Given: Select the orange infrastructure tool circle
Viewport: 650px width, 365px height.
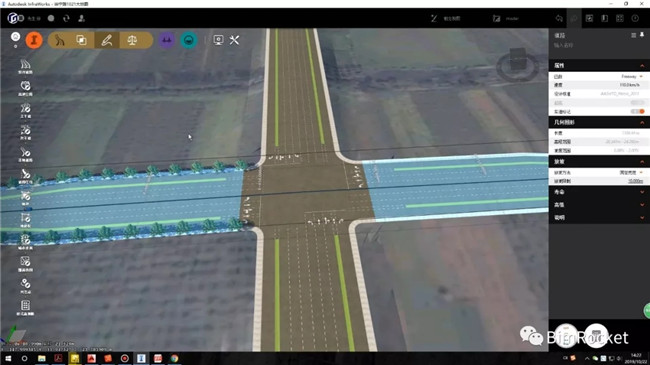Looking at the screenshot, I should coord(34,40).
